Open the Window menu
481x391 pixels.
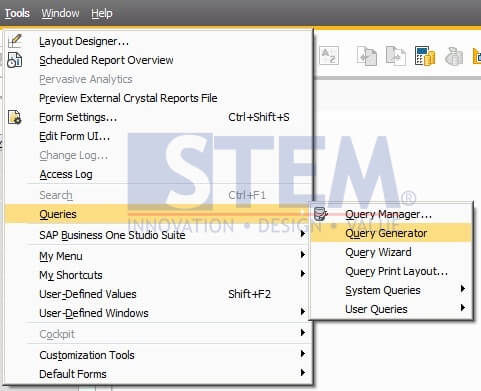click(60, 13)
